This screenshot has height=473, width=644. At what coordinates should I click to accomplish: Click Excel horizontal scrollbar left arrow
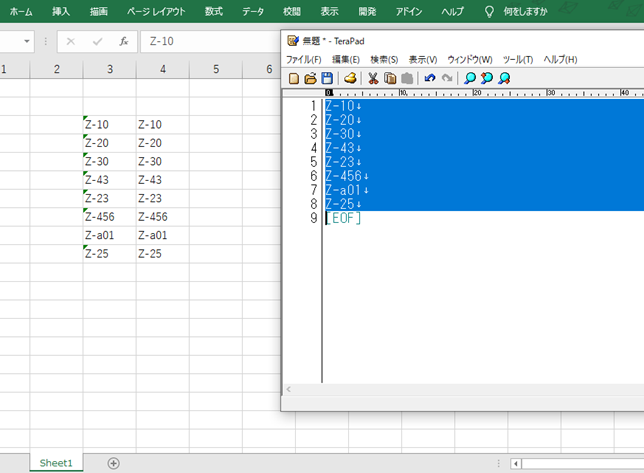516,464
